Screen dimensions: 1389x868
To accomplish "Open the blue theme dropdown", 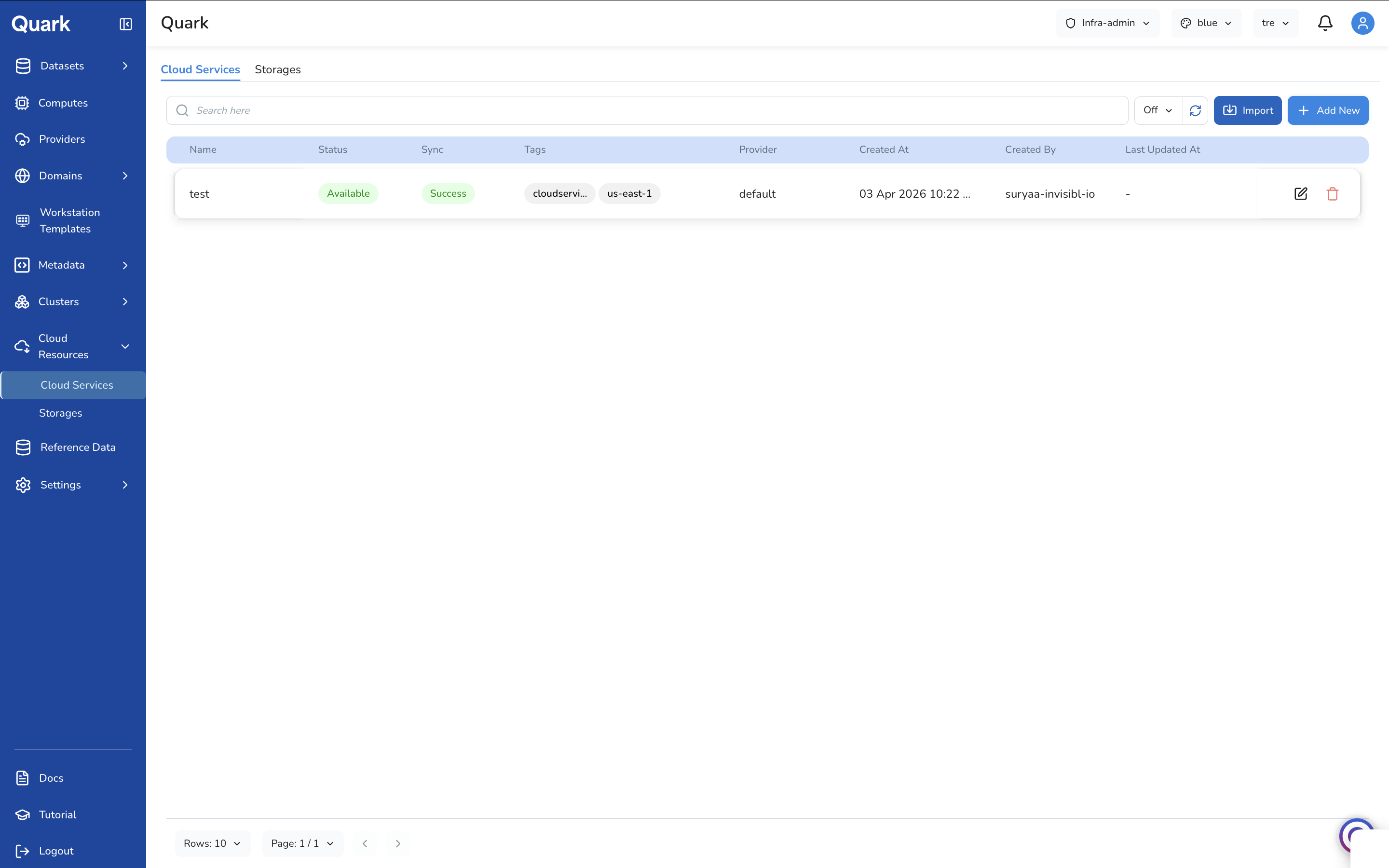I will point(1206,23).
